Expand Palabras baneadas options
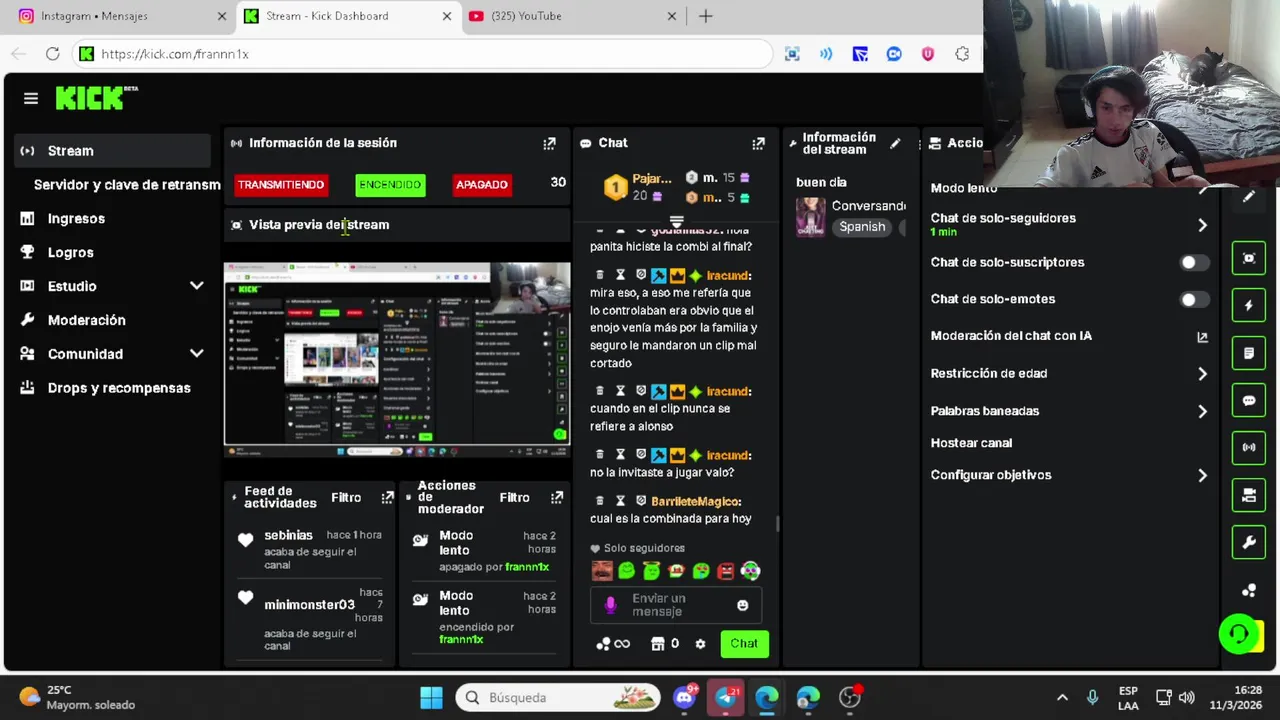Viewport: 1280px width, 720px height. (x=1202, y=411)
